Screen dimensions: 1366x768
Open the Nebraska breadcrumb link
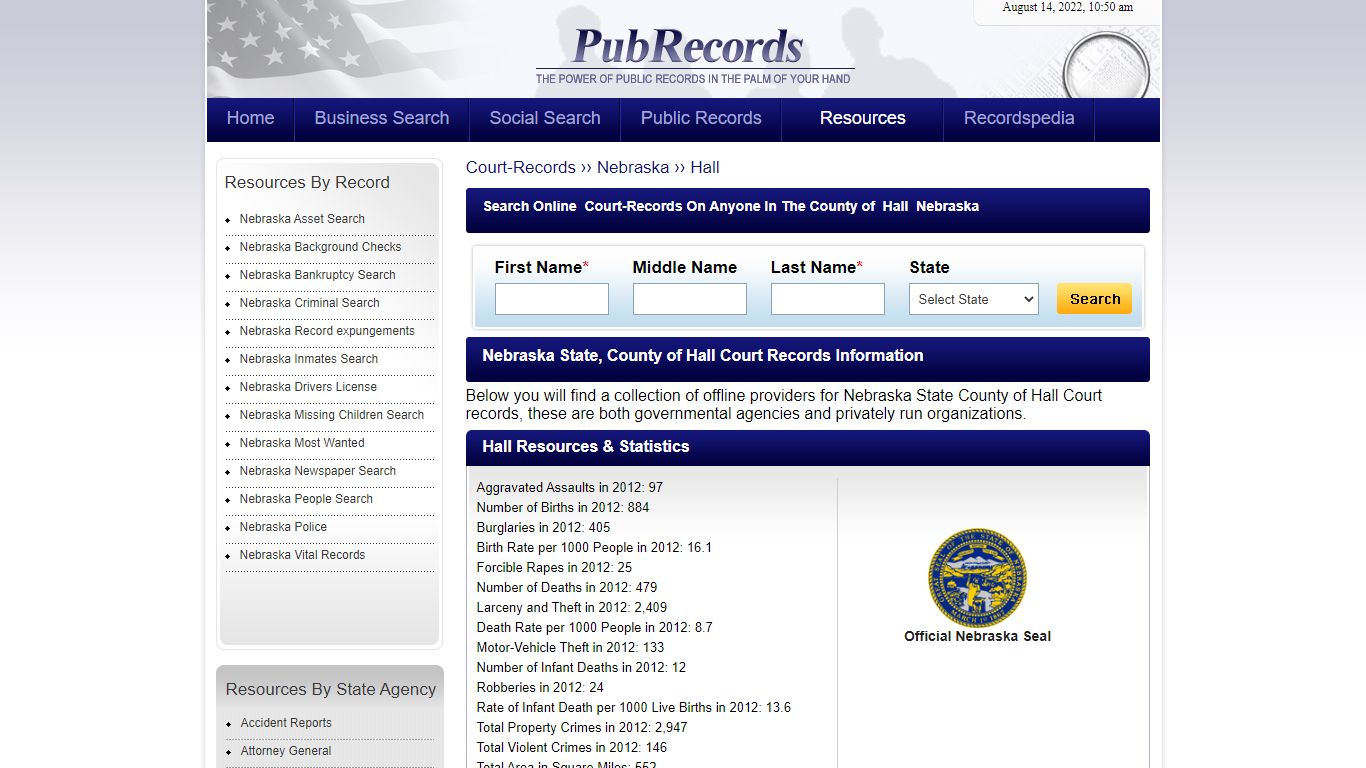632,167
